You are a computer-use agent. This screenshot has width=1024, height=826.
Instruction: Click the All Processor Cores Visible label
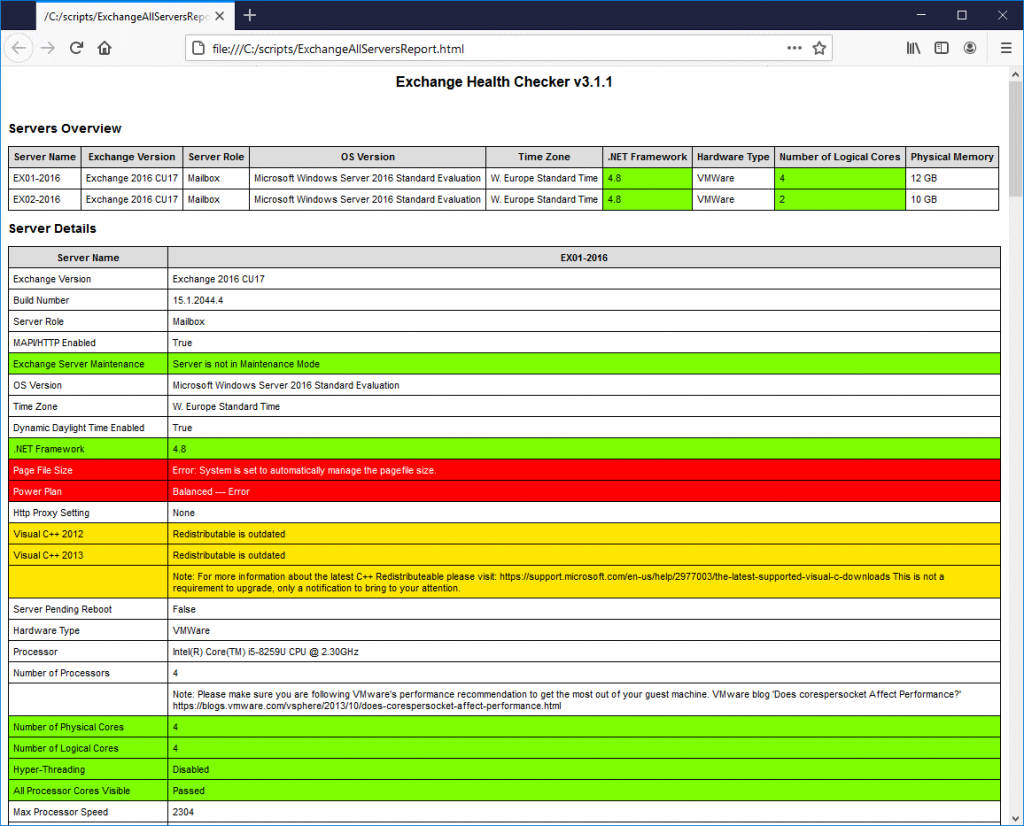(72, 791)
